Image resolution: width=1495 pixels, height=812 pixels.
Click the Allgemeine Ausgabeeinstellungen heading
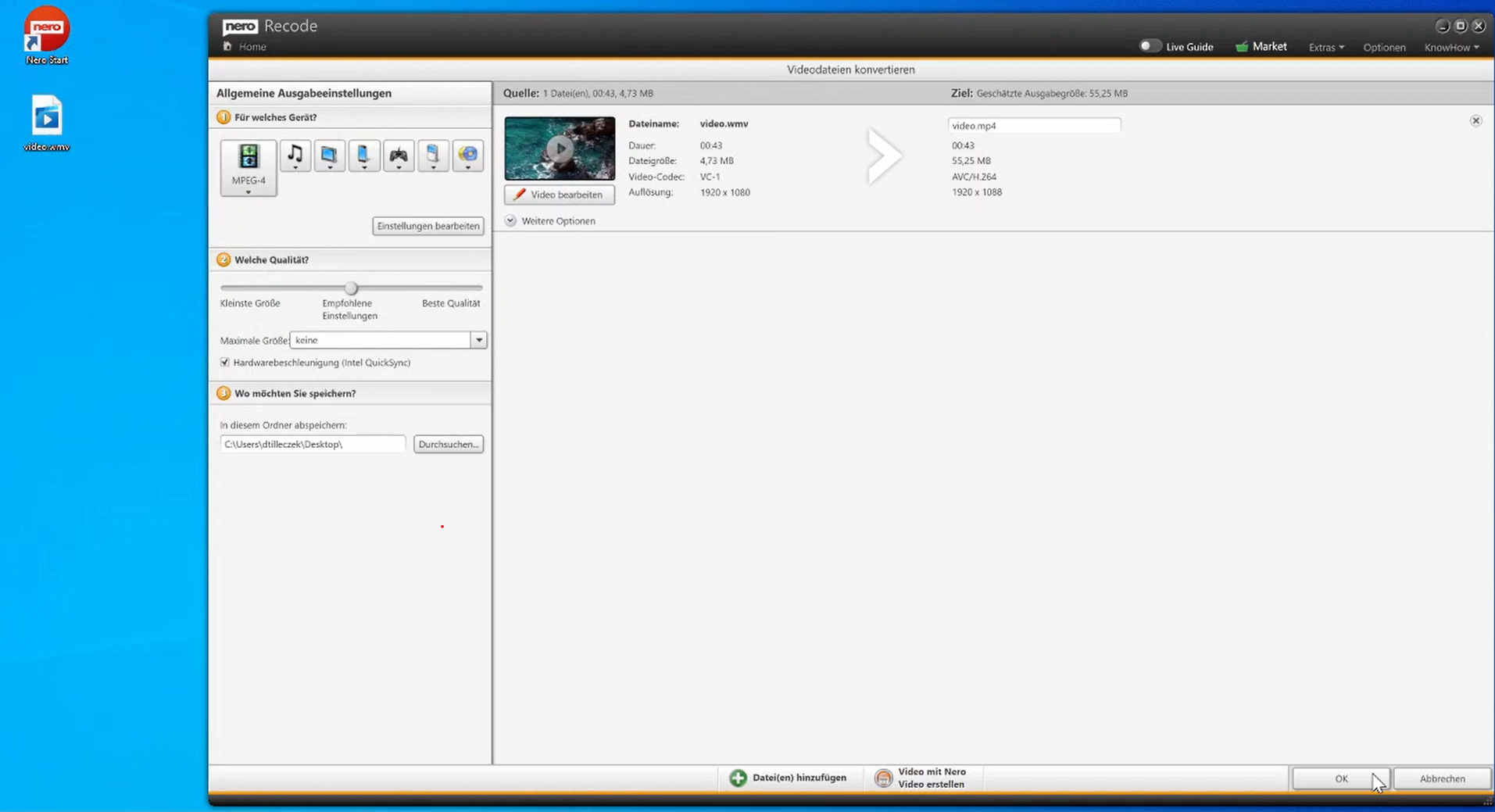coord(304,93)
